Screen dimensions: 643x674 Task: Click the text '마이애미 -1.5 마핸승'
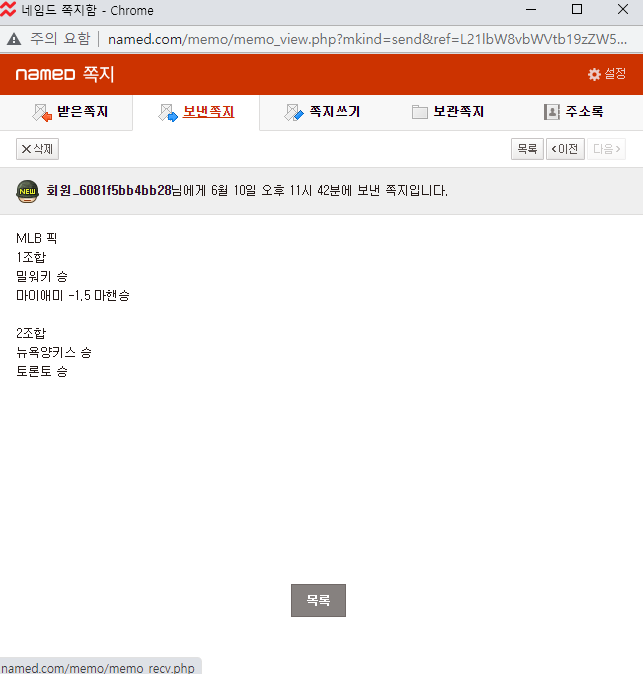[73, 295]
